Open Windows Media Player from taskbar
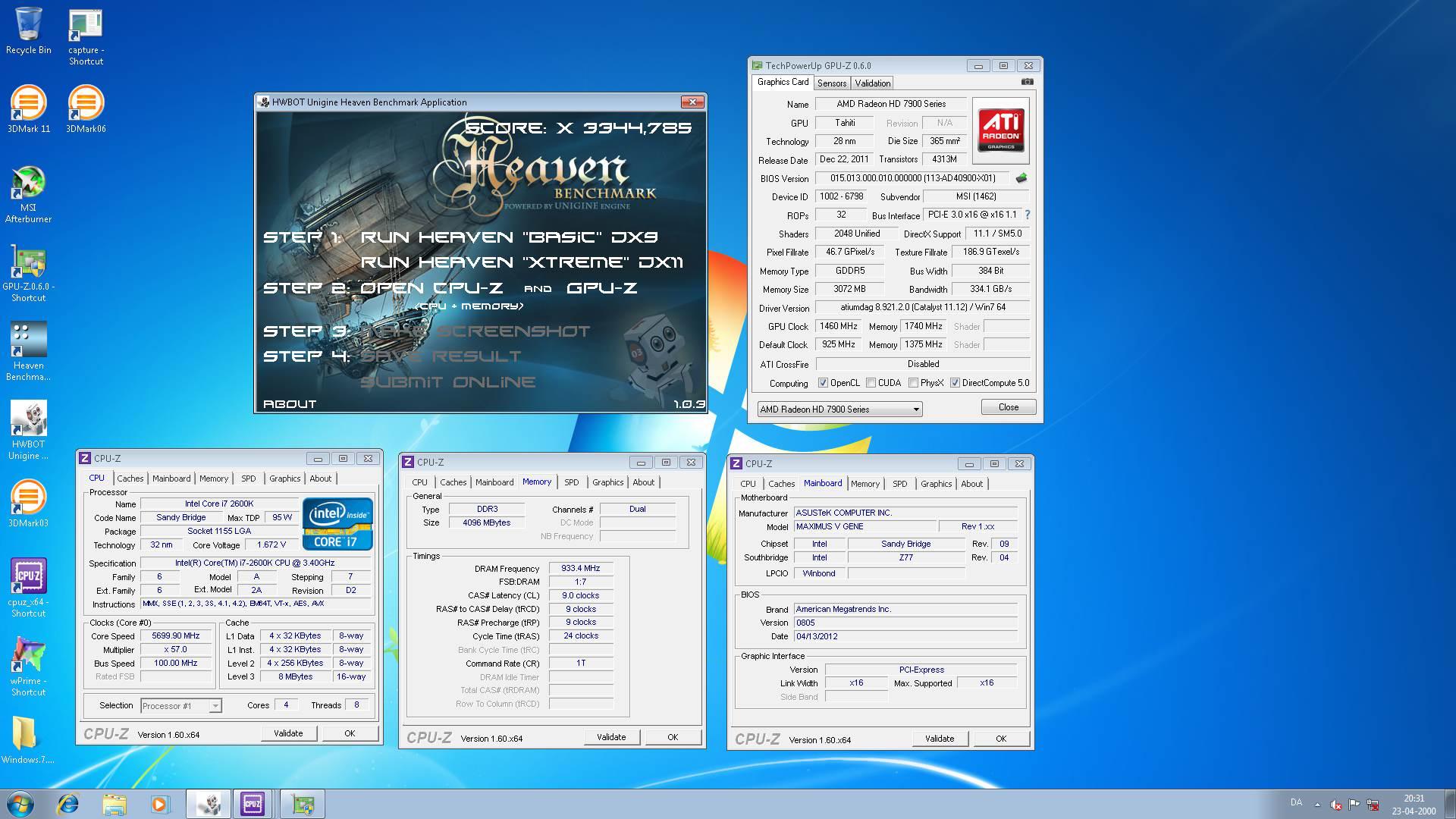Viewport: 1456px width, 819px height. [x=160, y=804]
